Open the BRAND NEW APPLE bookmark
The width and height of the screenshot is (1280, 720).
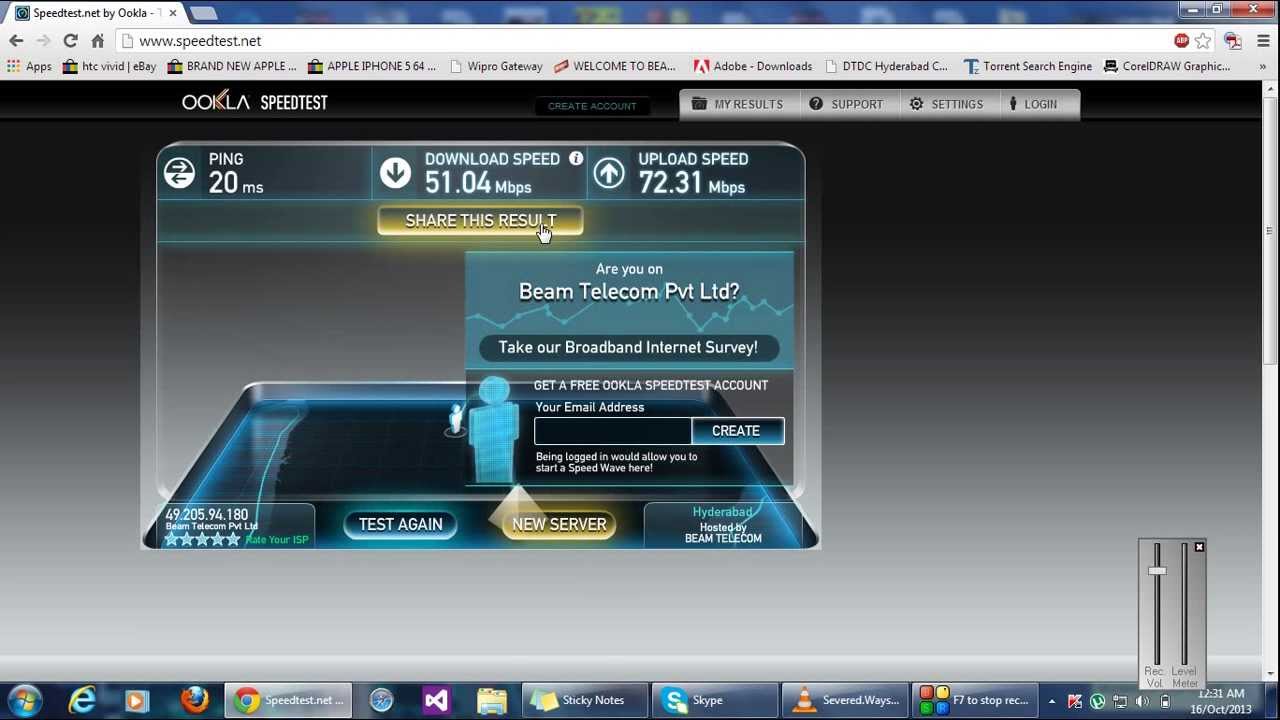click(232, 66)
